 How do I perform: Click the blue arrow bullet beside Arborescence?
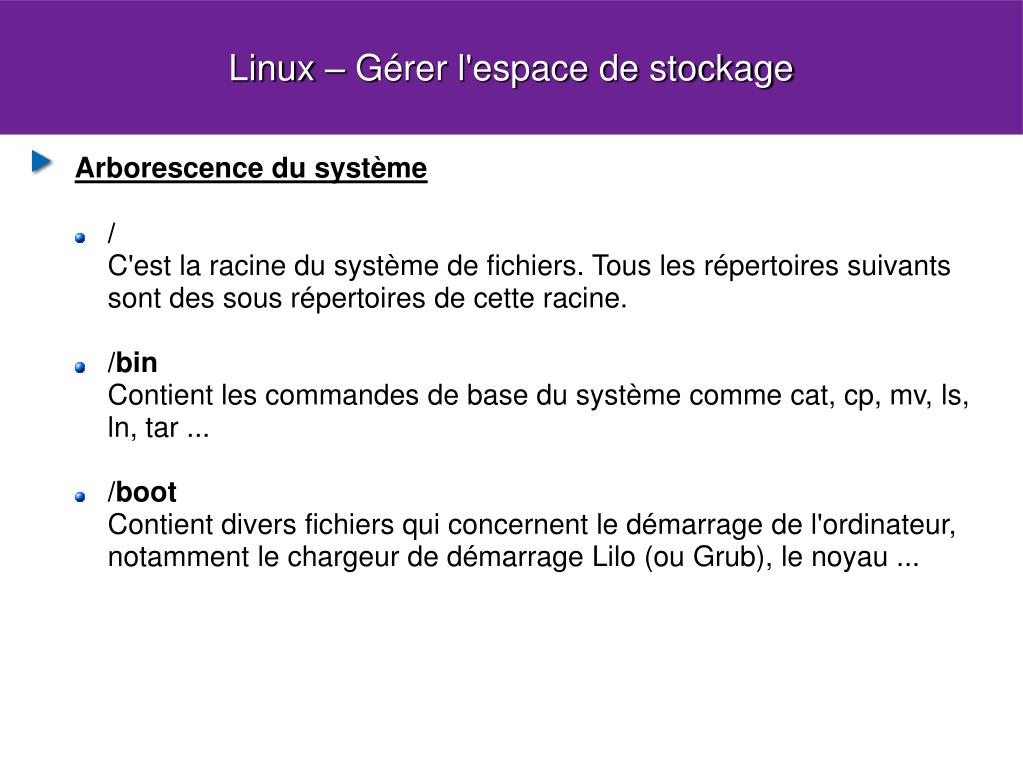click(42, 162)
